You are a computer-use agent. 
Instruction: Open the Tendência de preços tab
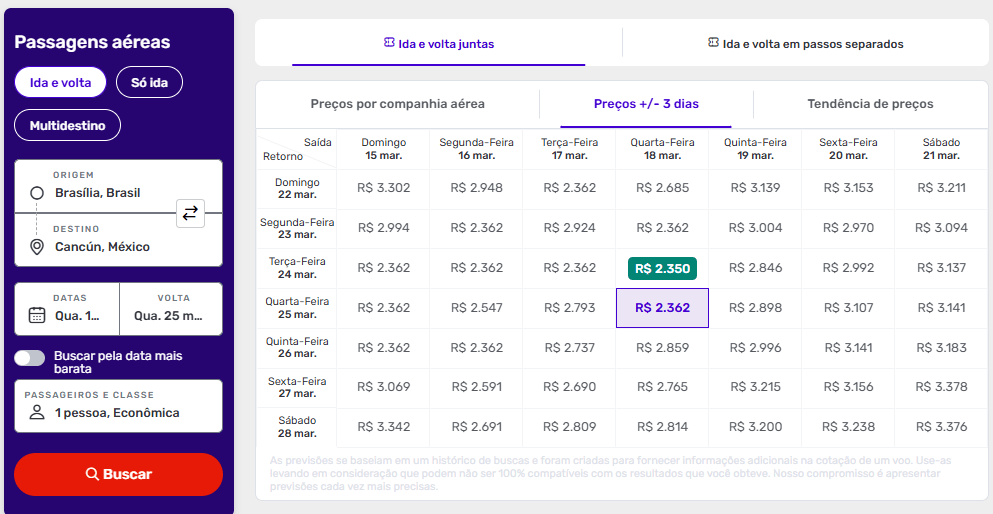[x=870, y=104]
